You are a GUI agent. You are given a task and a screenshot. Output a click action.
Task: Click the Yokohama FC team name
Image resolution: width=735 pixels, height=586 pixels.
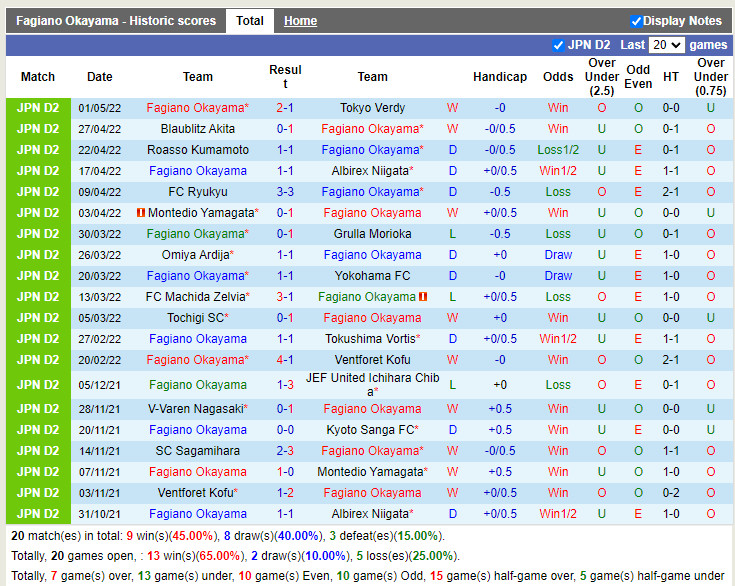pos(372,276)
